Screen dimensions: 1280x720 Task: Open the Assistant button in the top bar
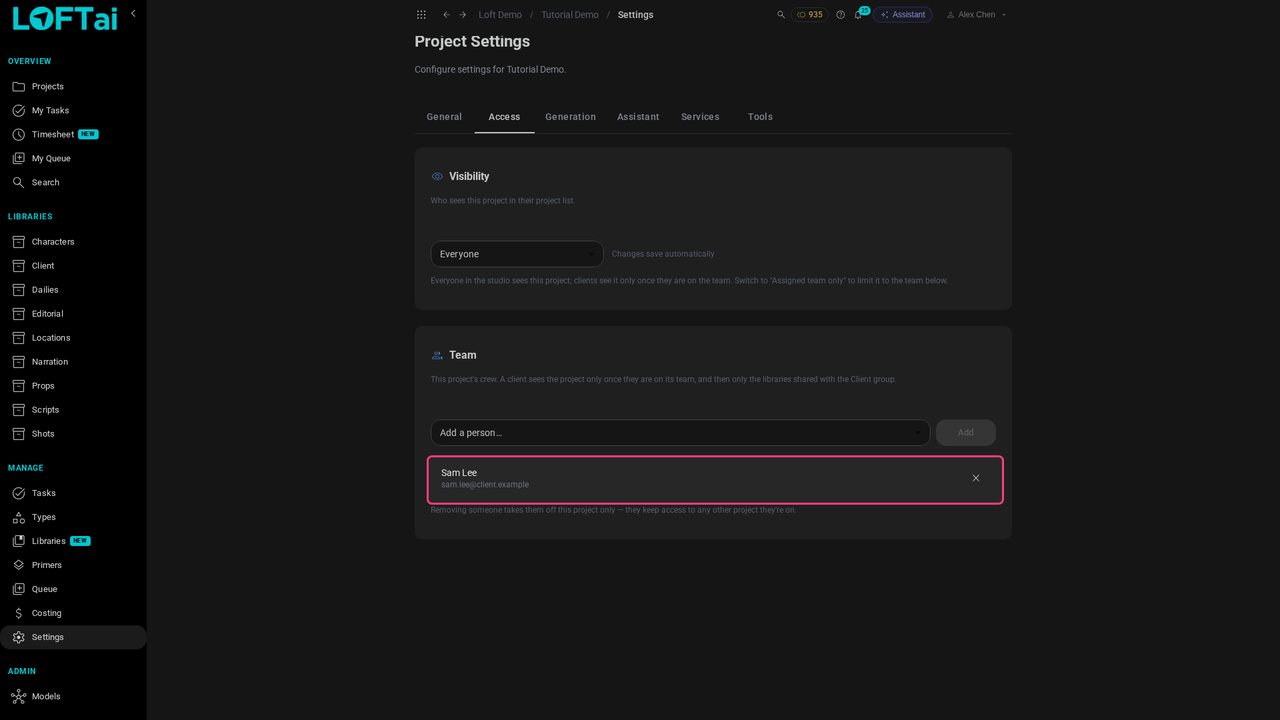click(x=903, y=15)
